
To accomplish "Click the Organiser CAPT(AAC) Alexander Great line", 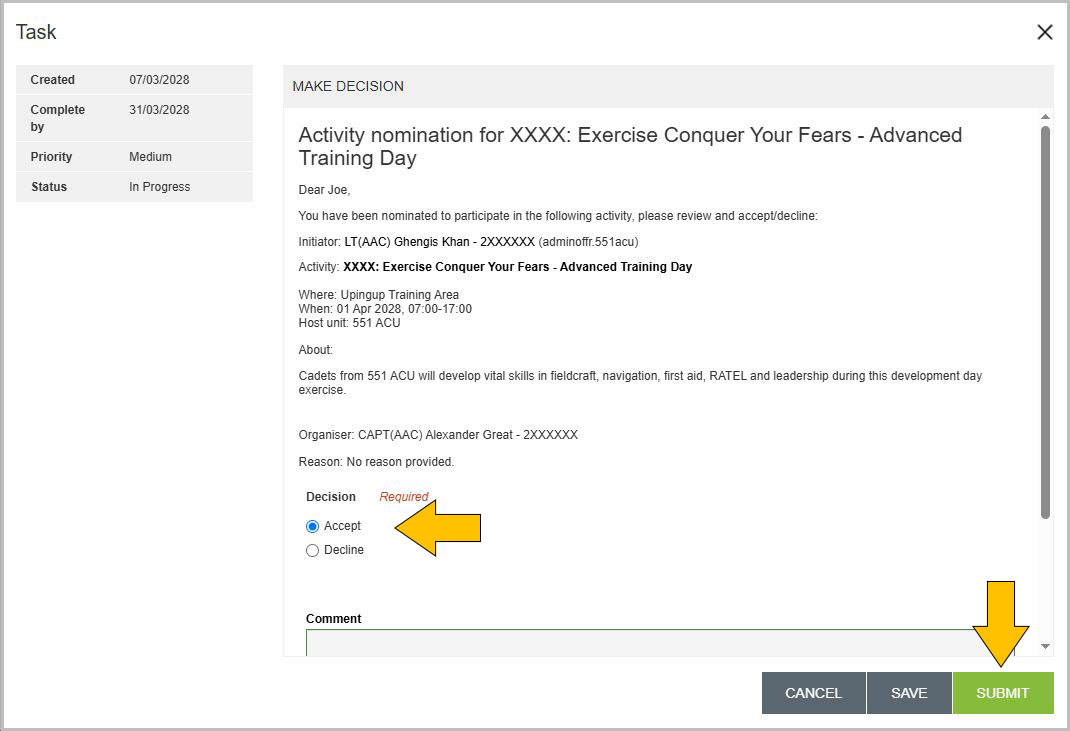I will 438,435.
